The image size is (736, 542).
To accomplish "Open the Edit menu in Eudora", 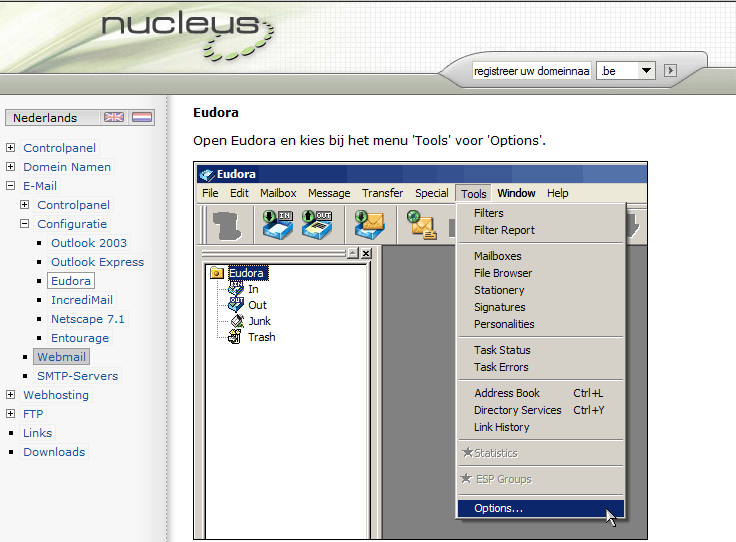I will (x=239, y=193).
